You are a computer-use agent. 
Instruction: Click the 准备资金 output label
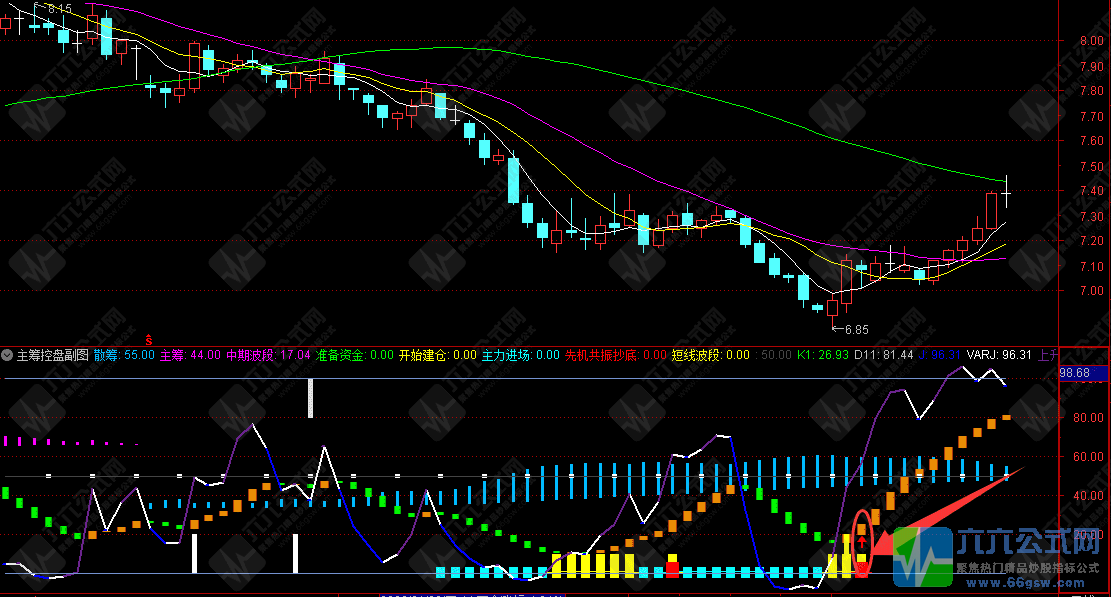pos(354,355)
